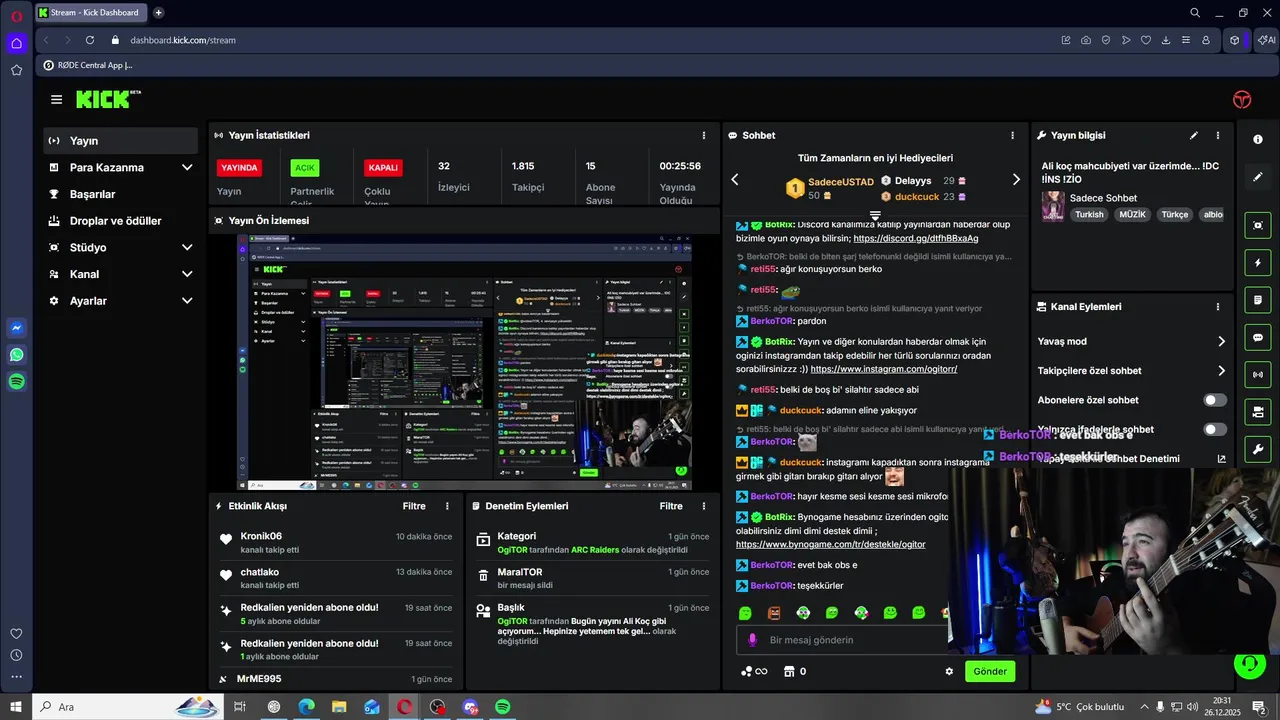Click the Yayın Ön İzlemesi video preview
Viewport: 1280px width, 720px height.
(464, 362)
